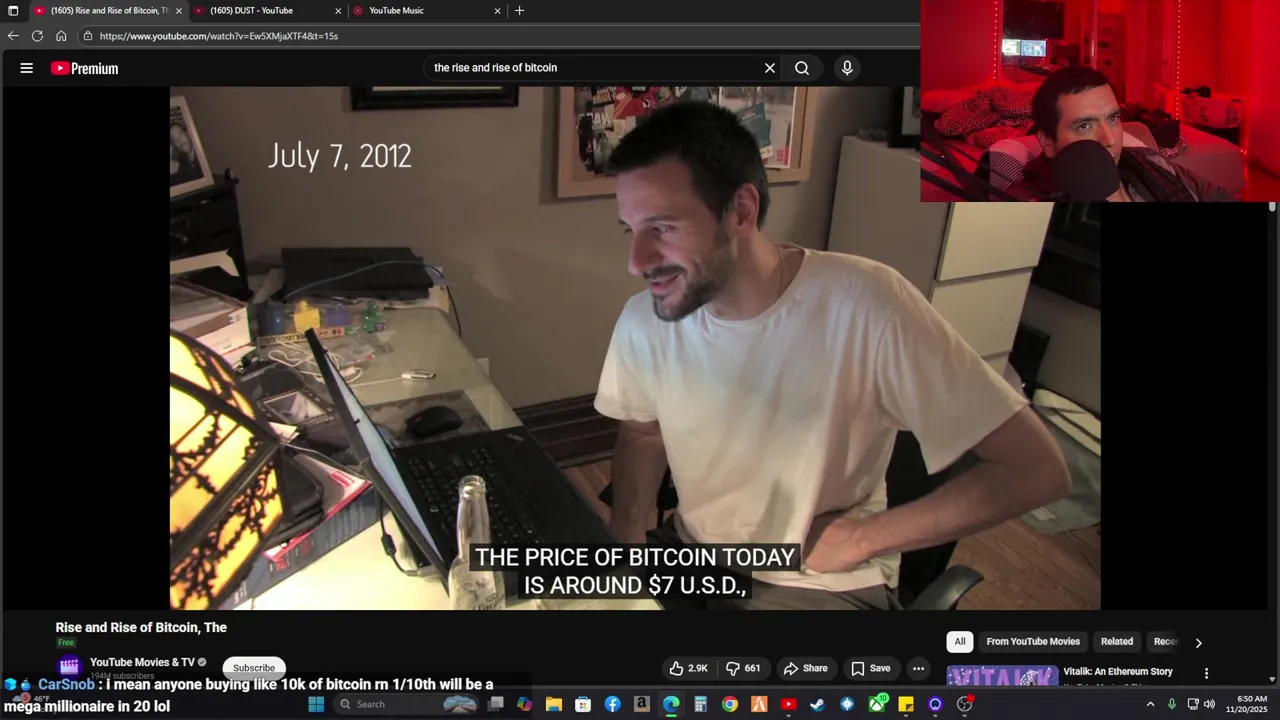The width and height of the screenshot is (1280, 720).
Task: Open microphone indicator in system tray
Action: tap(1172, 704)
